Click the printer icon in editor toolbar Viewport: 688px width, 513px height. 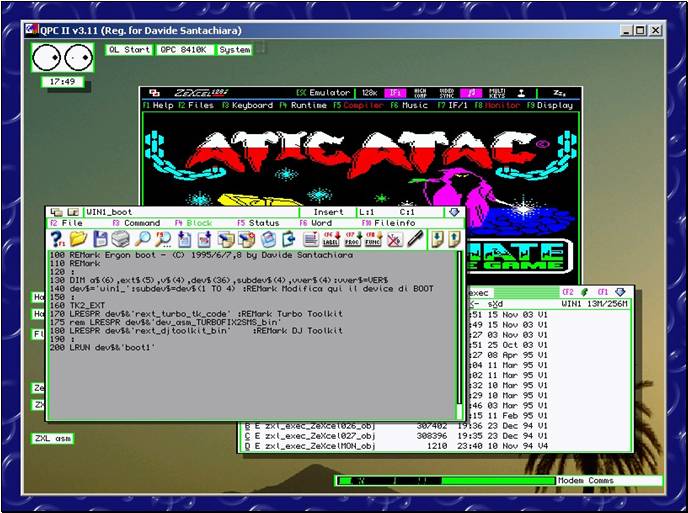pyautogui.click(x=120, y=239)
